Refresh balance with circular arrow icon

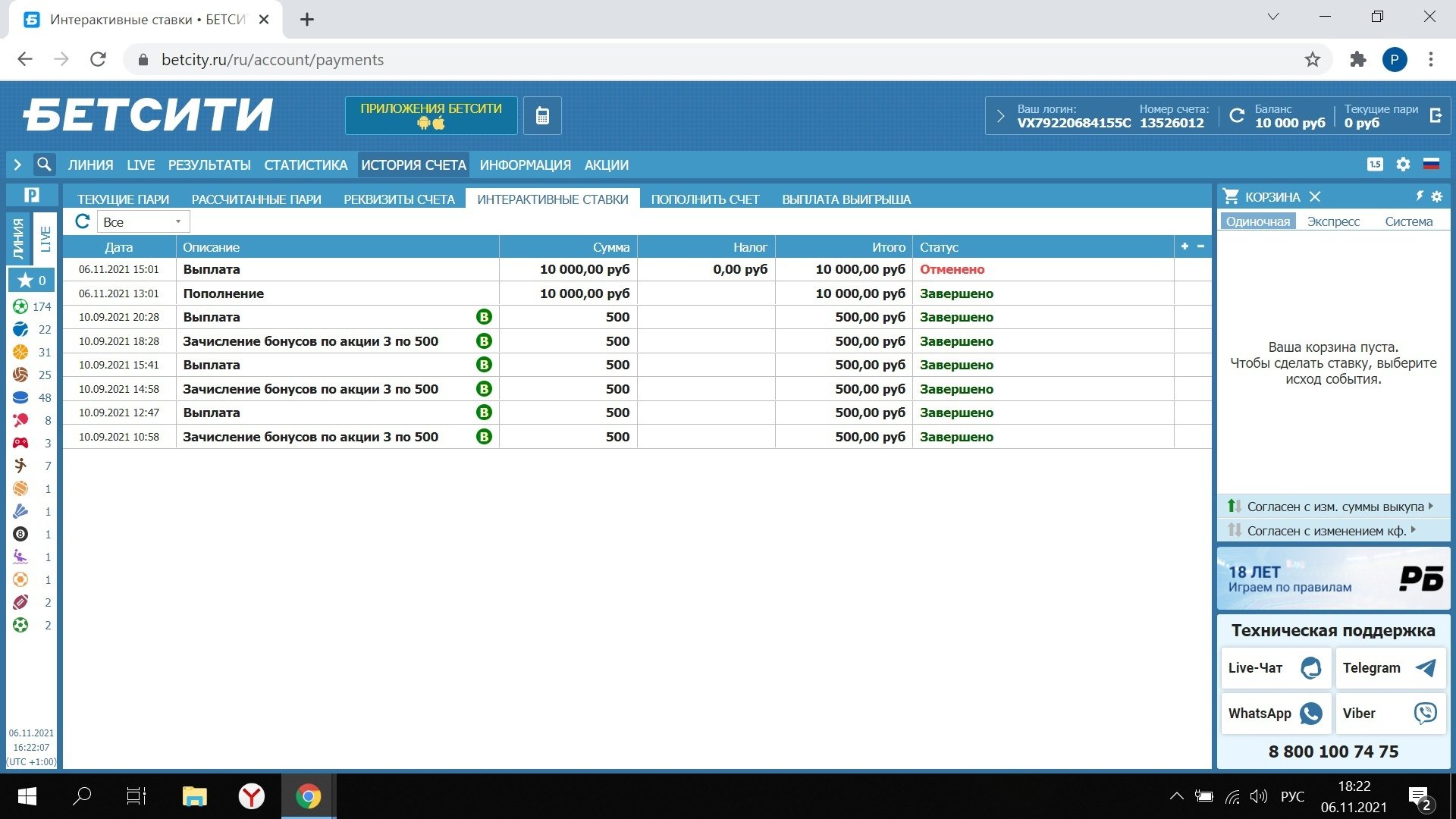(1237, 116)
